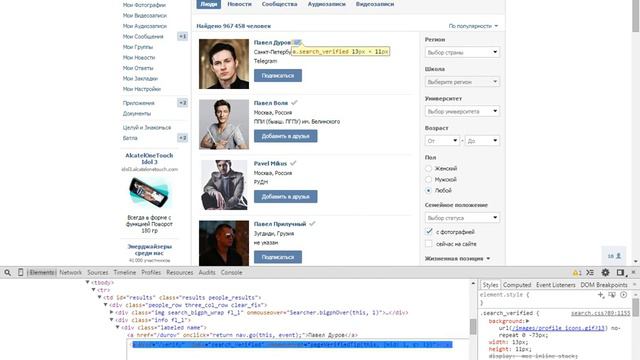Collapse the div class 'labeled name' node
The width and height of the screenshot is (640, 360).
tap(117, 327)
